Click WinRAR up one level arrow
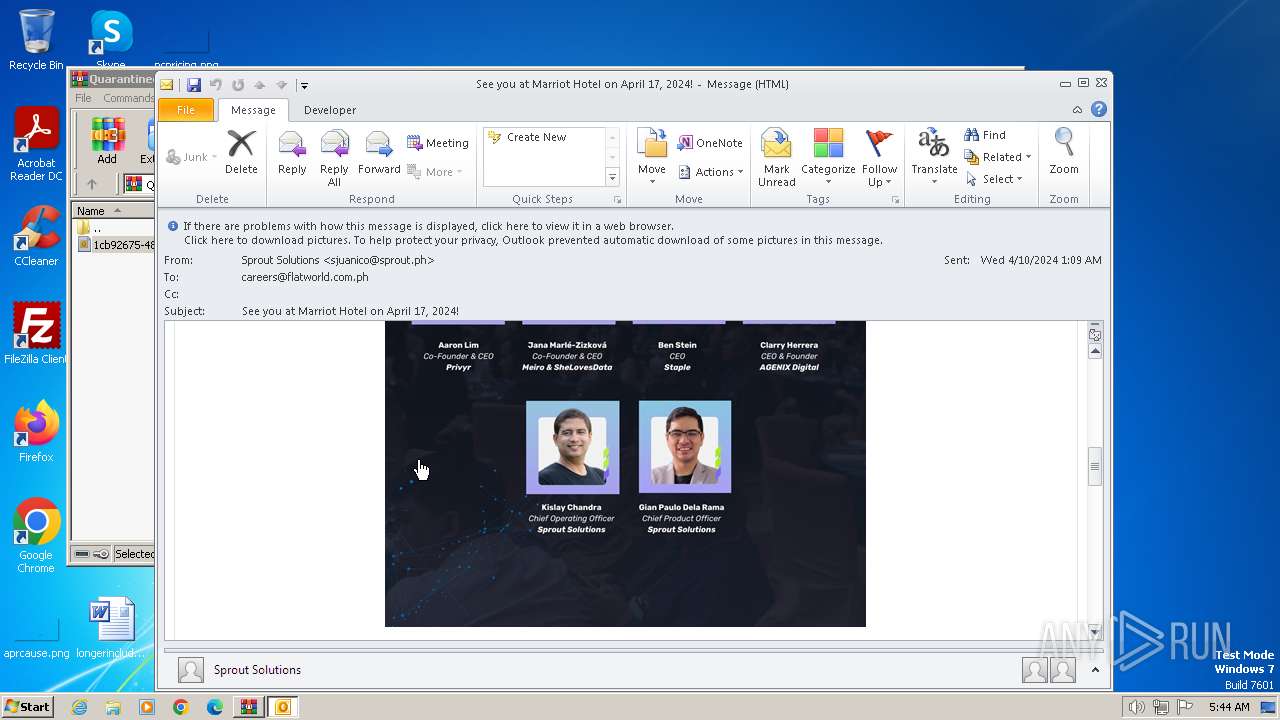 pos(91,184)
